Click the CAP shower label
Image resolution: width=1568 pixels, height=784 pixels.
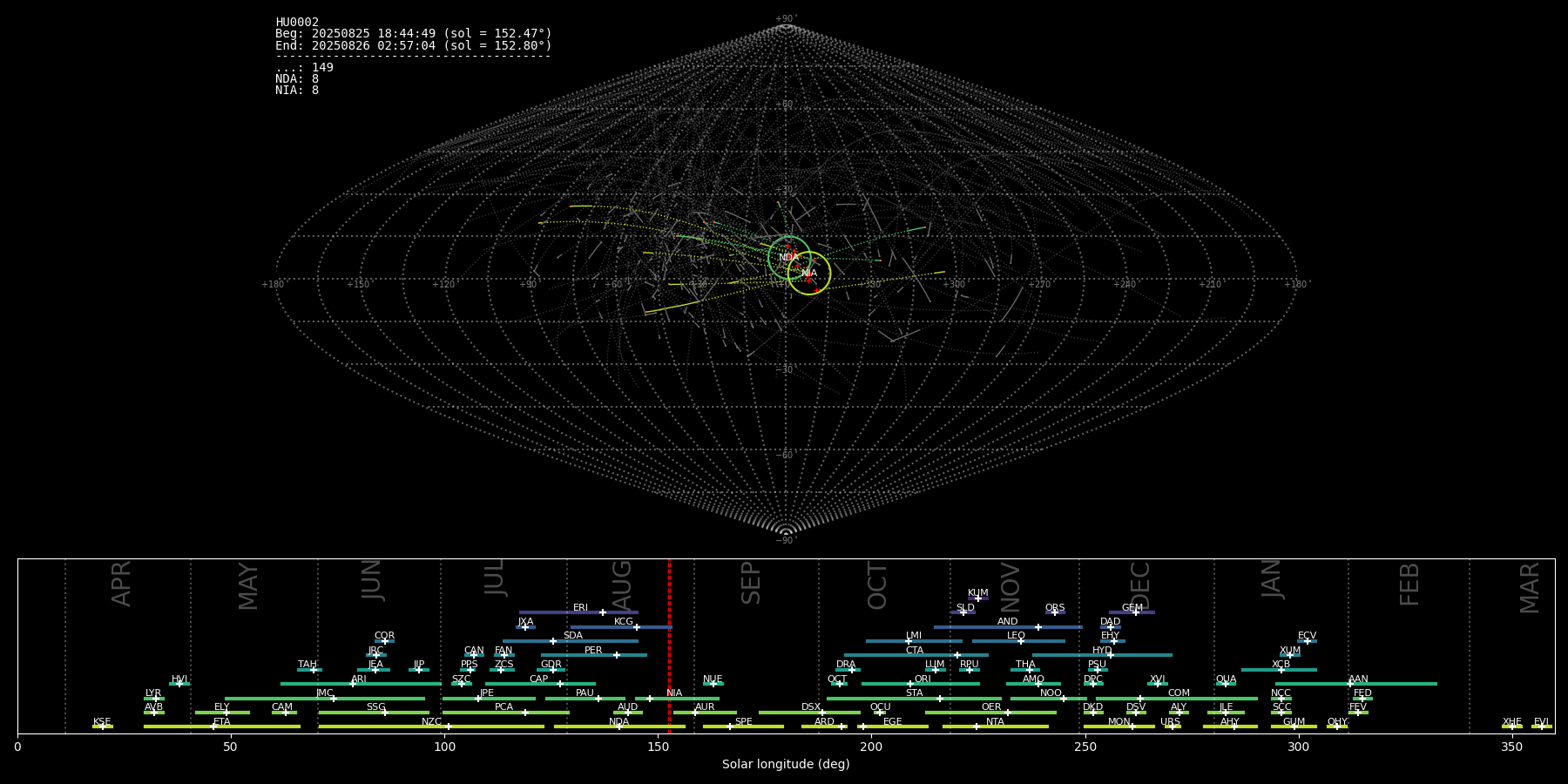point(539,679)
